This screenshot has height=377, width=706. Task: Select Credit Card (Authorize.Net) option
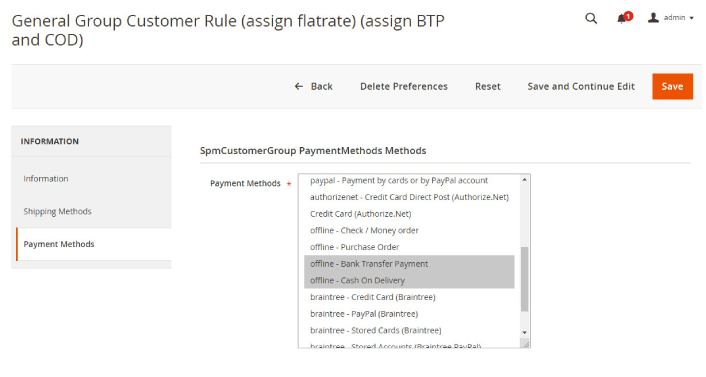coord(409,214)
